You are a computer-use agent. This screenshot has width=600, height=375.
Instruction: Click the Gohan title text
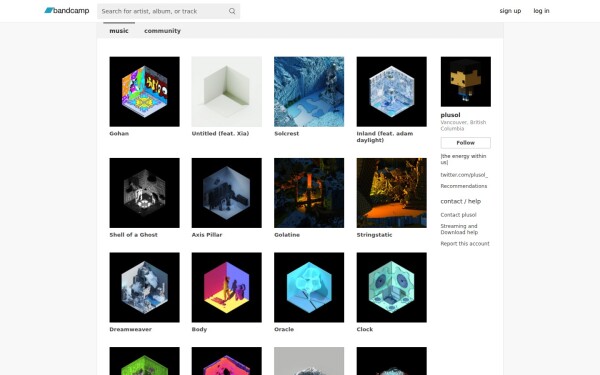119,134
